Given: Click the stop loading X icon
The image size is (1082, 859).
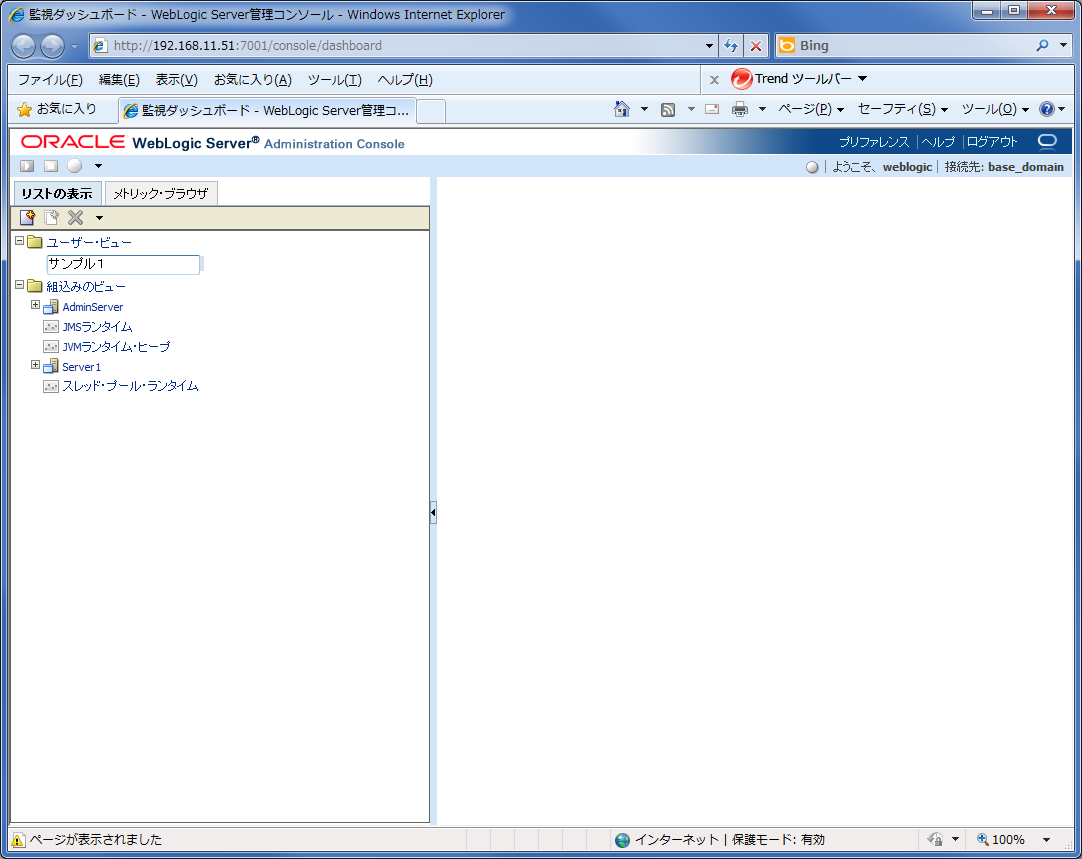Looking at the screenshot, I should [x=756, y=46].
